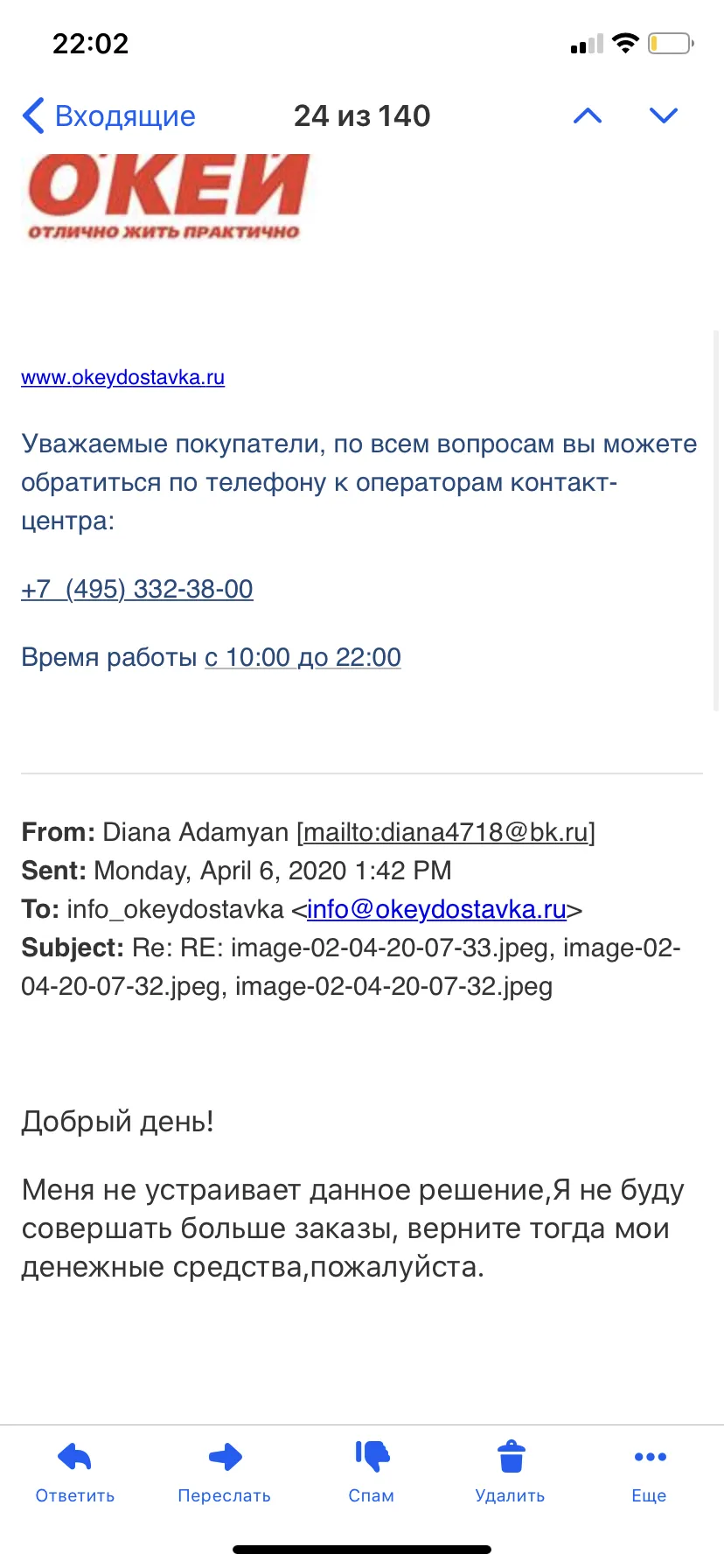
Task: Call the +7 (495) 332-38-00 number
Action: click(137, 589)
